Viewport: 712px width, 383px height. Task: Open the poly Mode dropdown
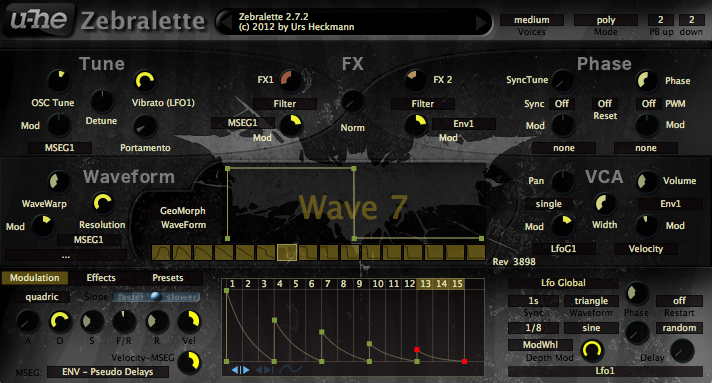(606, 20)
